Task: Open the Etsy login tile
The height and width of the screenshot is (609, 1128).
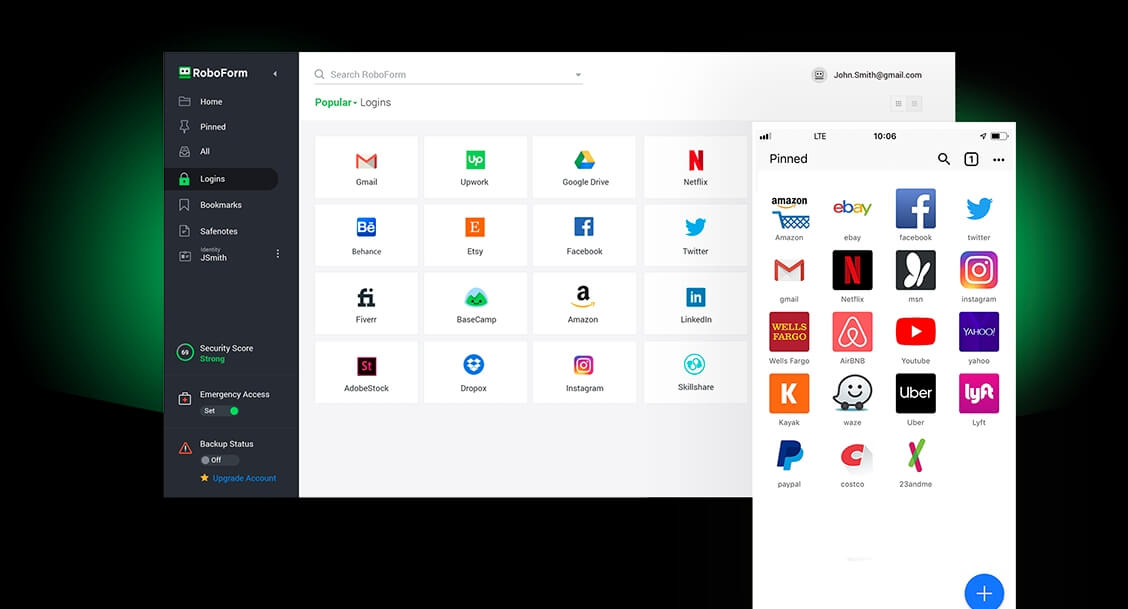Action: pos(475,235)
